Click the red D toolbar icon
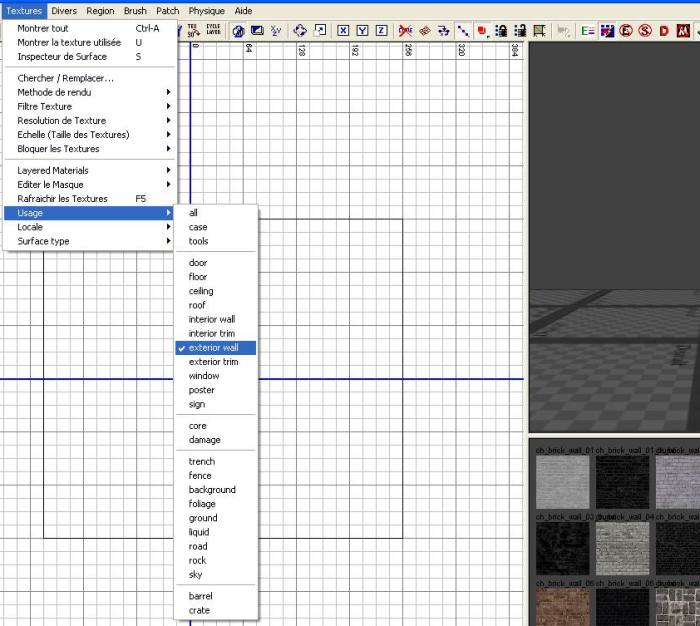 point(664,30)
